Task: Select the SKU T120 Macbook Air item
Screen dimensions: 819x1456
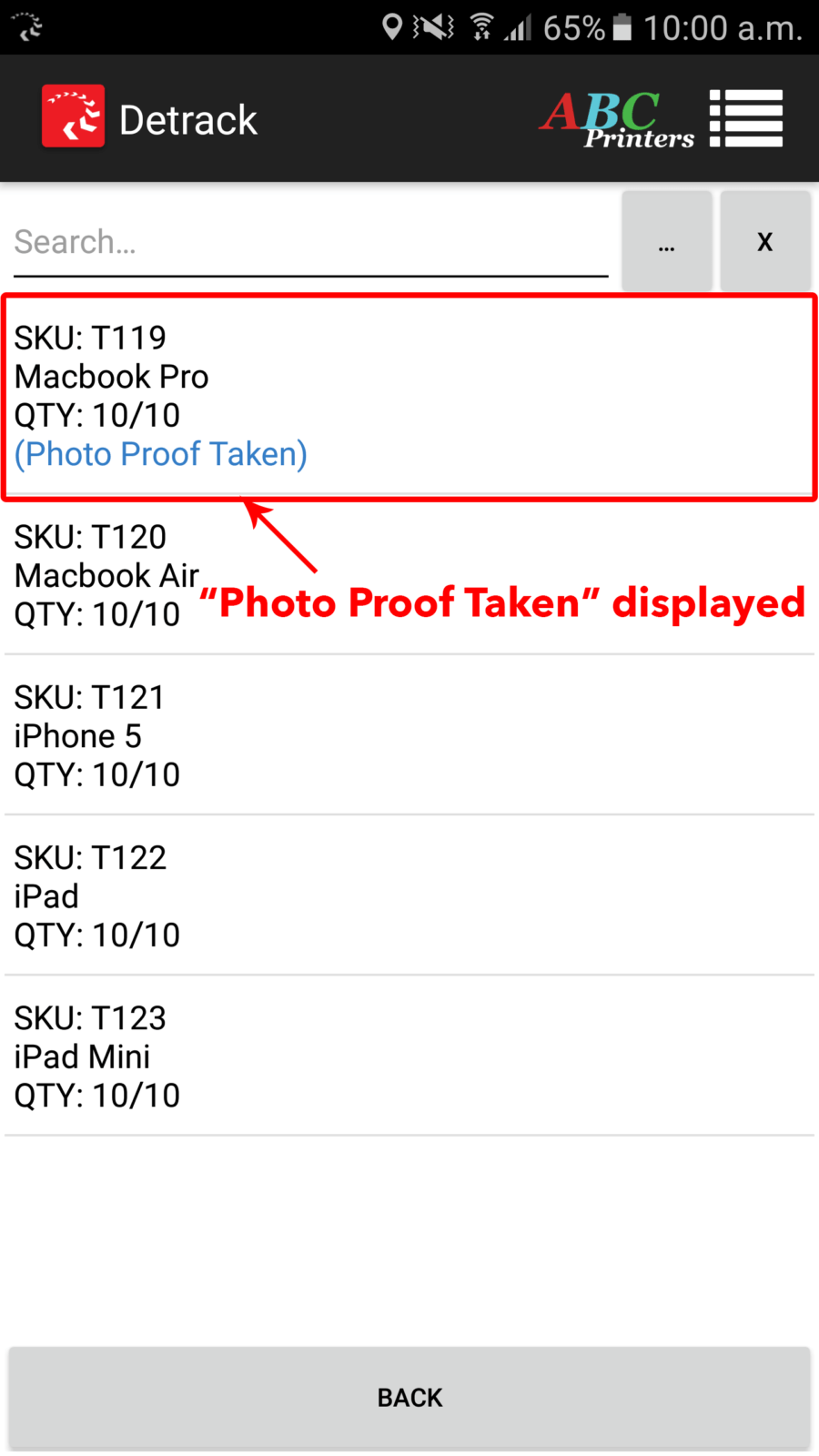Action: [409, 575]
